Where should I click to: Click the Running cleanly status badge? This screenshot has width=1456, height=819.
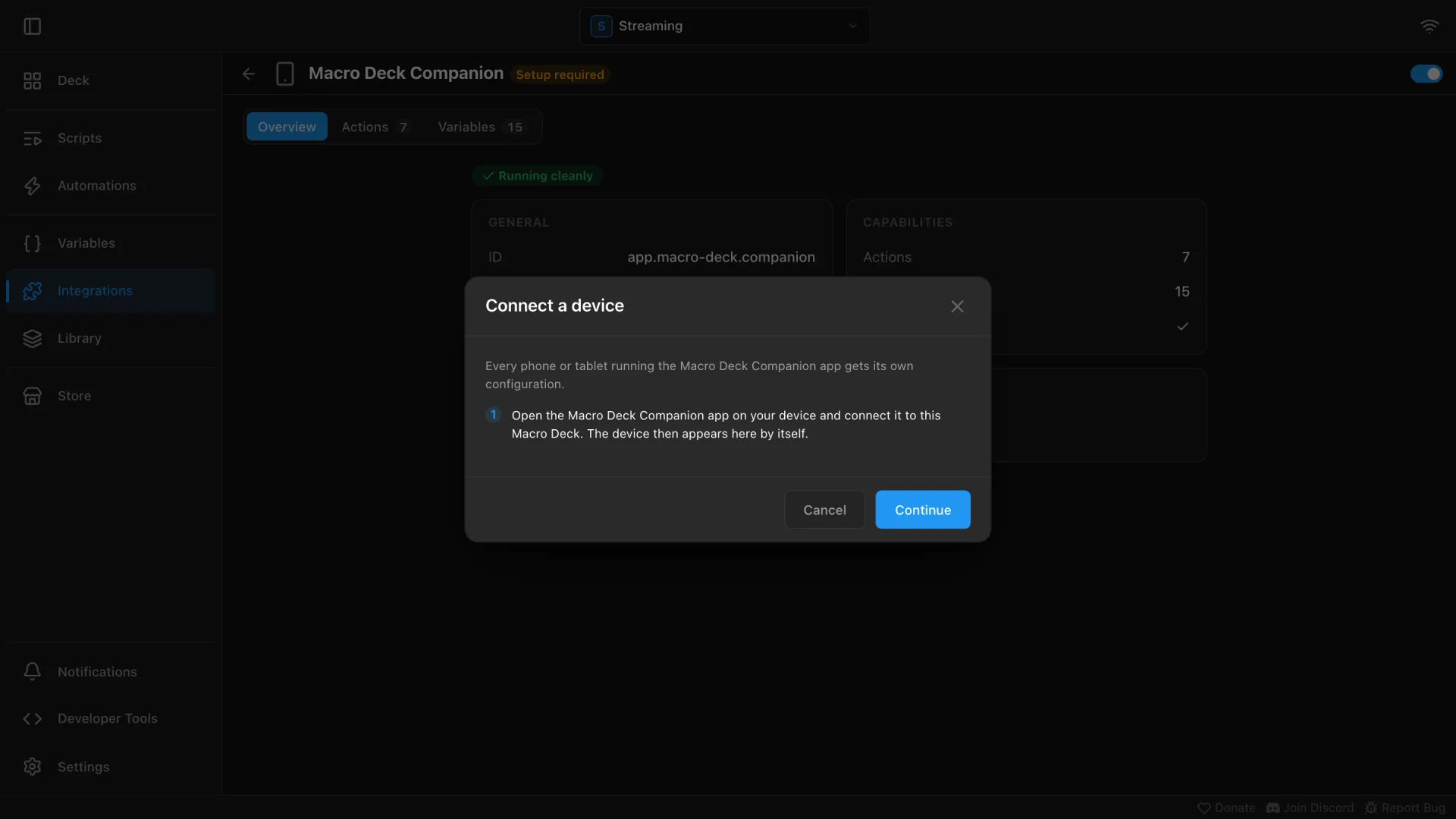[538, 176]
